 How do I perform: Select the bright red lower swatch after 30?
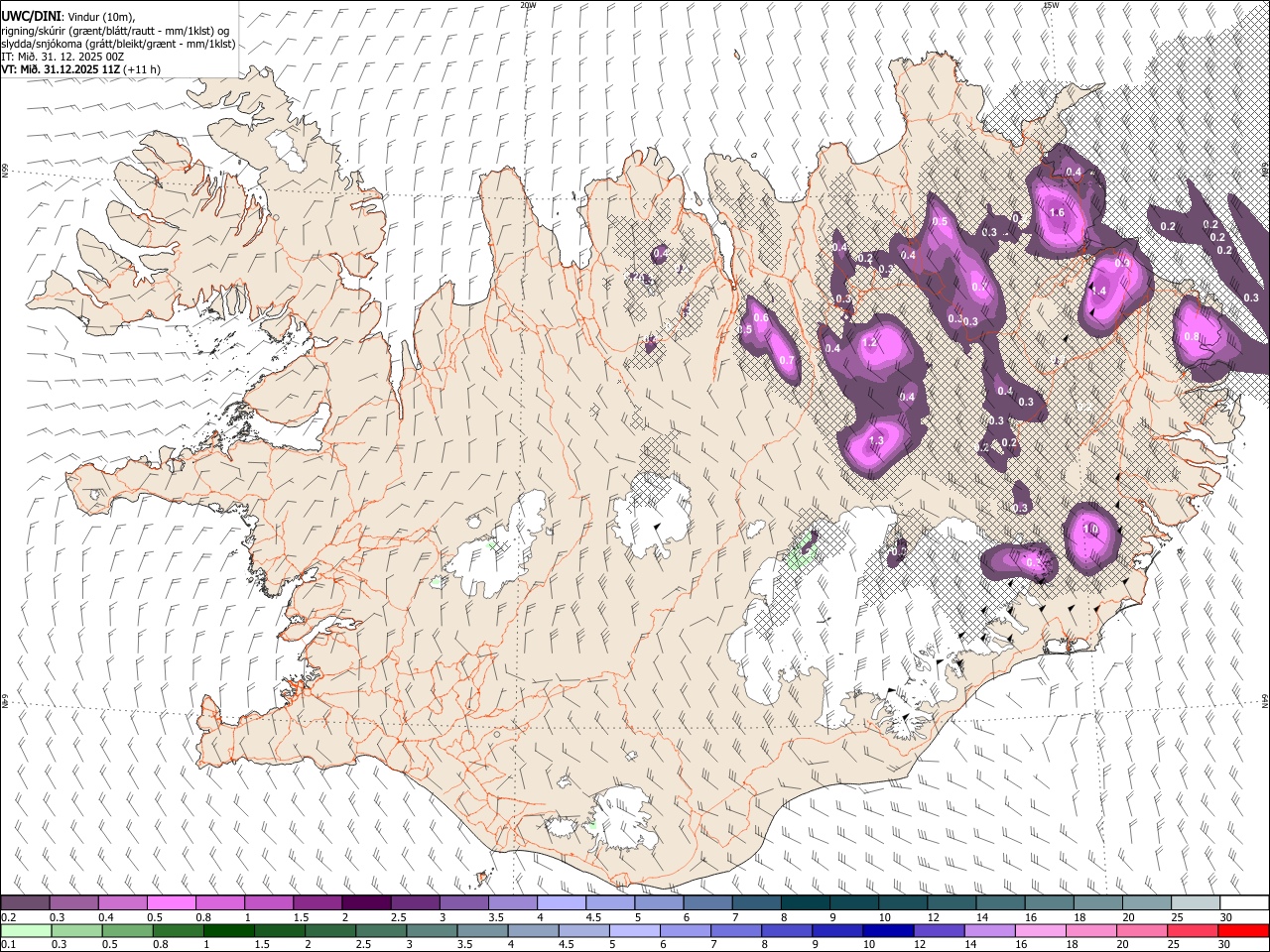tap(1244, 930)
